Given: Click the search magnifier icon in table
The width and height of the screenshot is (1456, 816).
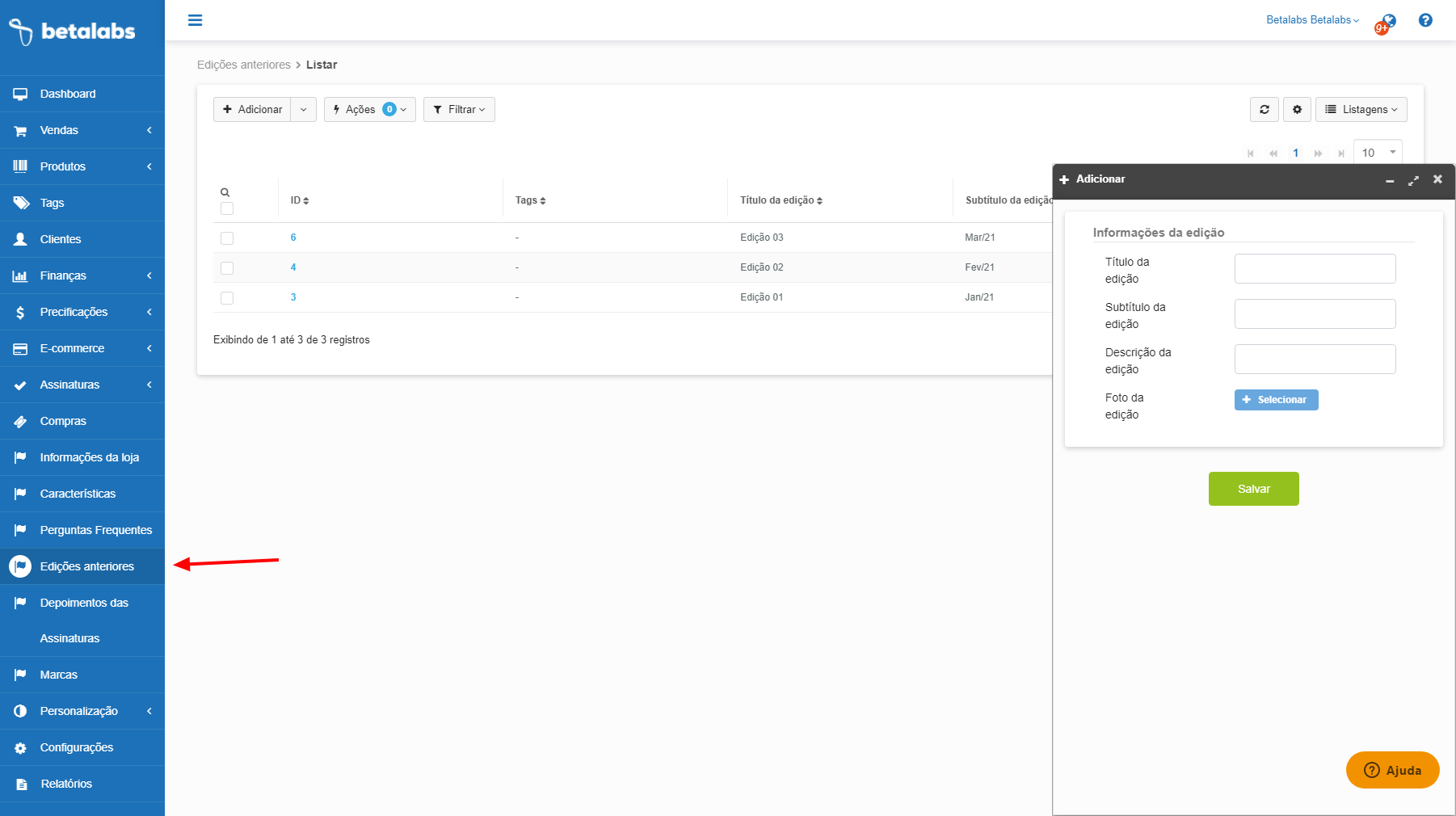Looking at the screenshot, I should click(x=225, y=192).
